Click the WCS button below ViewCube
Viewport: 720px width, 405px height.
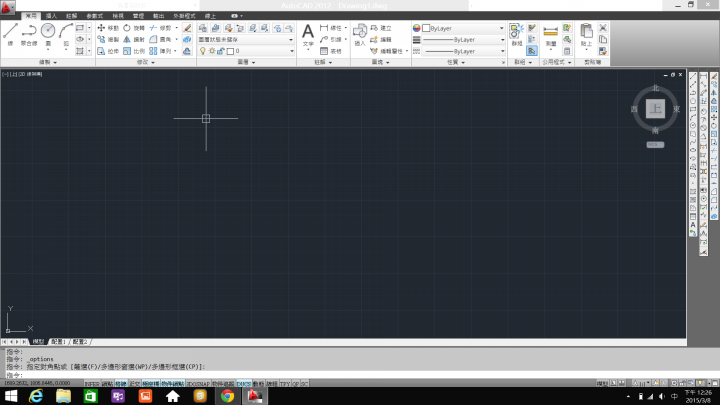pyautogui.click(x=655, y=145)
